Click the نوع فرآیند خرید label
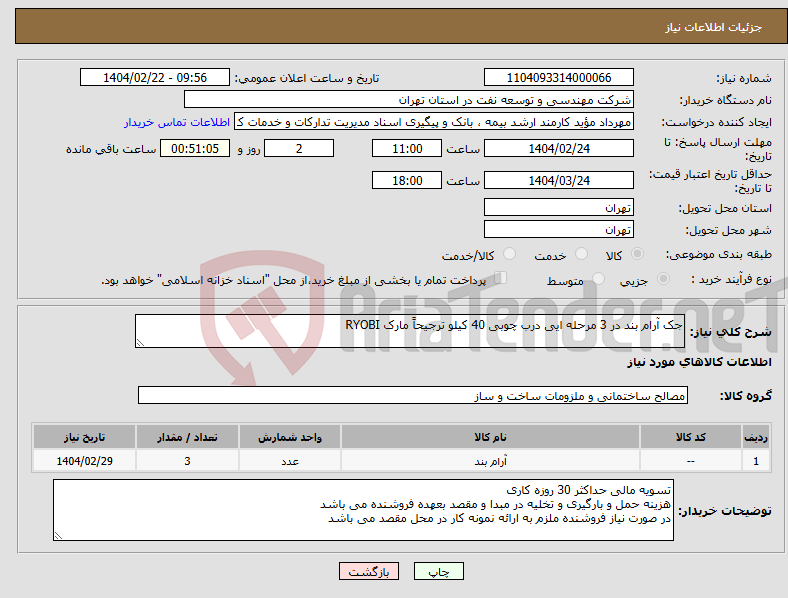The height and width of the screenshot is (598, 788). [x=732, y=279]
